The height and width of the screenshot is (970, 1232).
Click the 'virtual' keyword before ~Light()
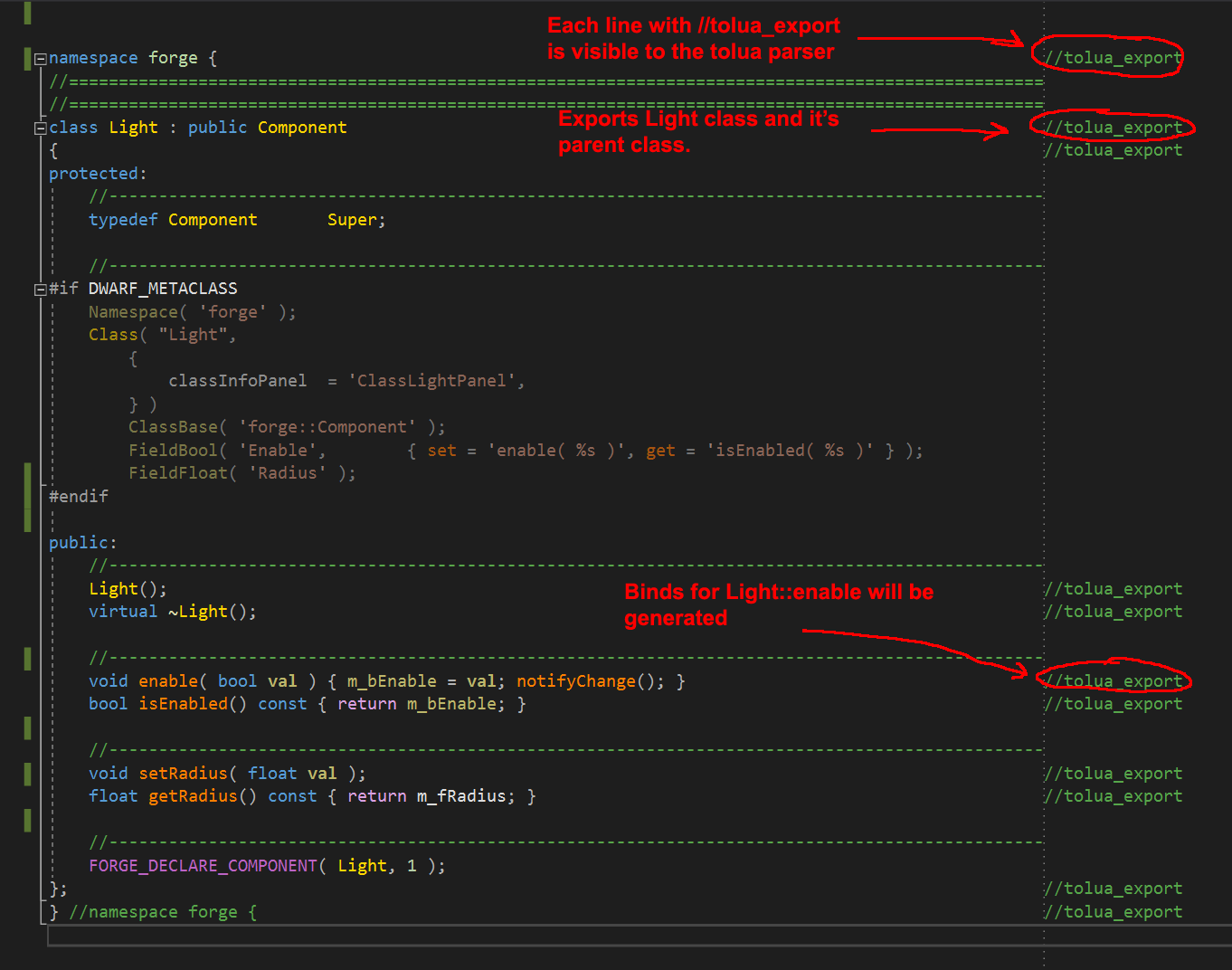click(123, 612)
